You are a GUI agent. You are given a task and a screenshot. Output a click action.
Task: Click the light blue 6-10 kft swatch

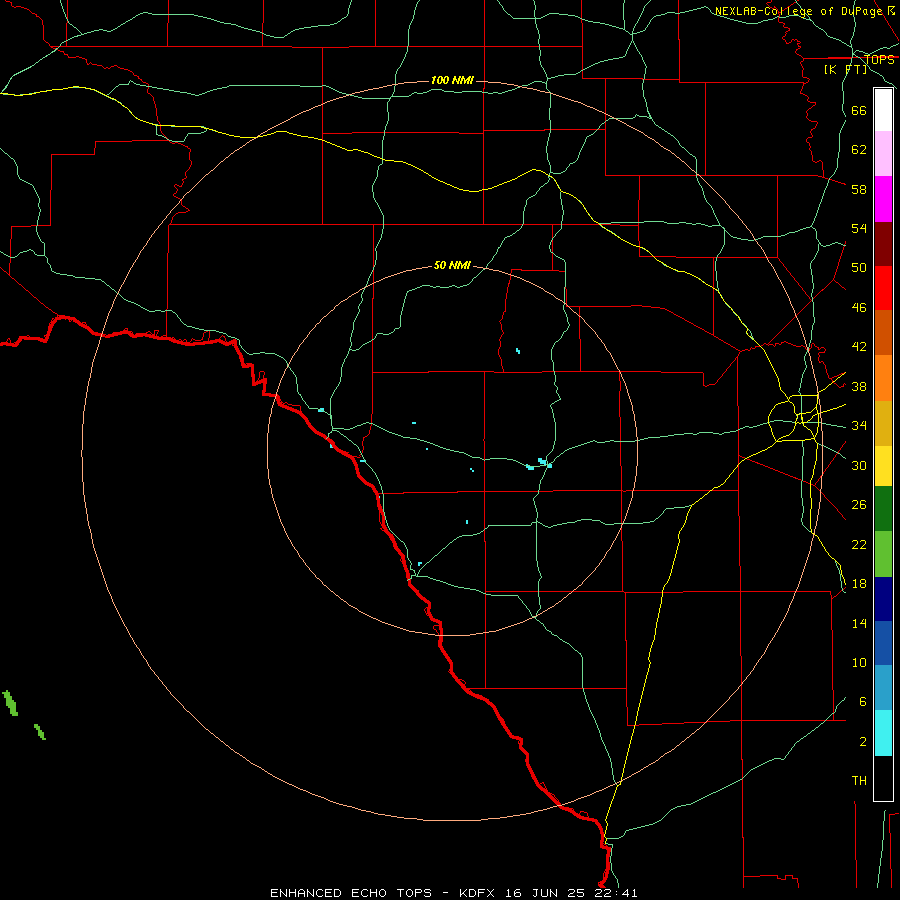(x=883, y=688)
